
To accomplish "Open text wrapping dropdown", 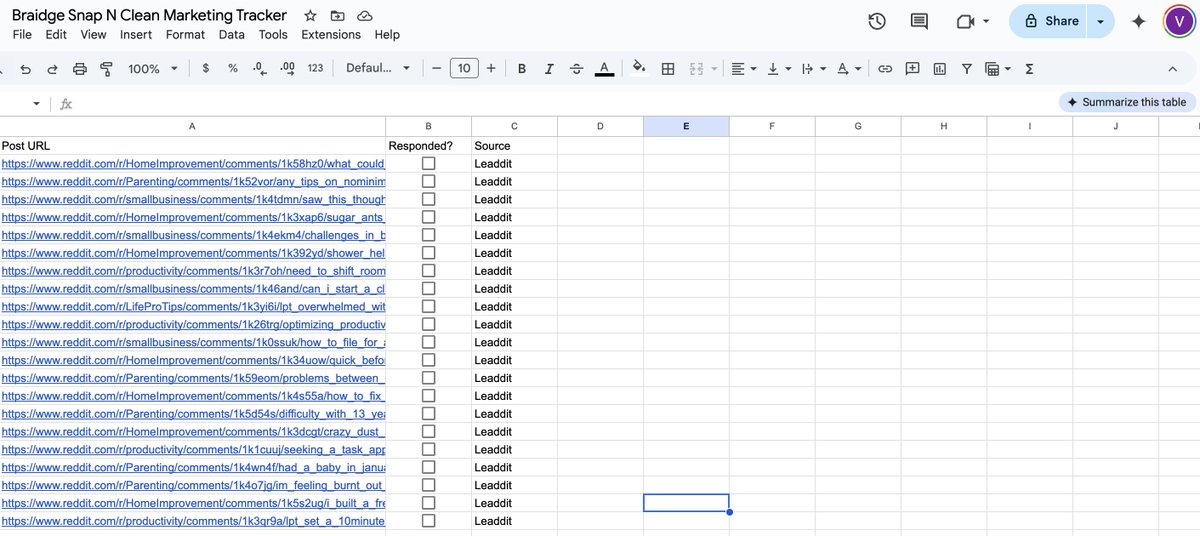I will [813, 69].
